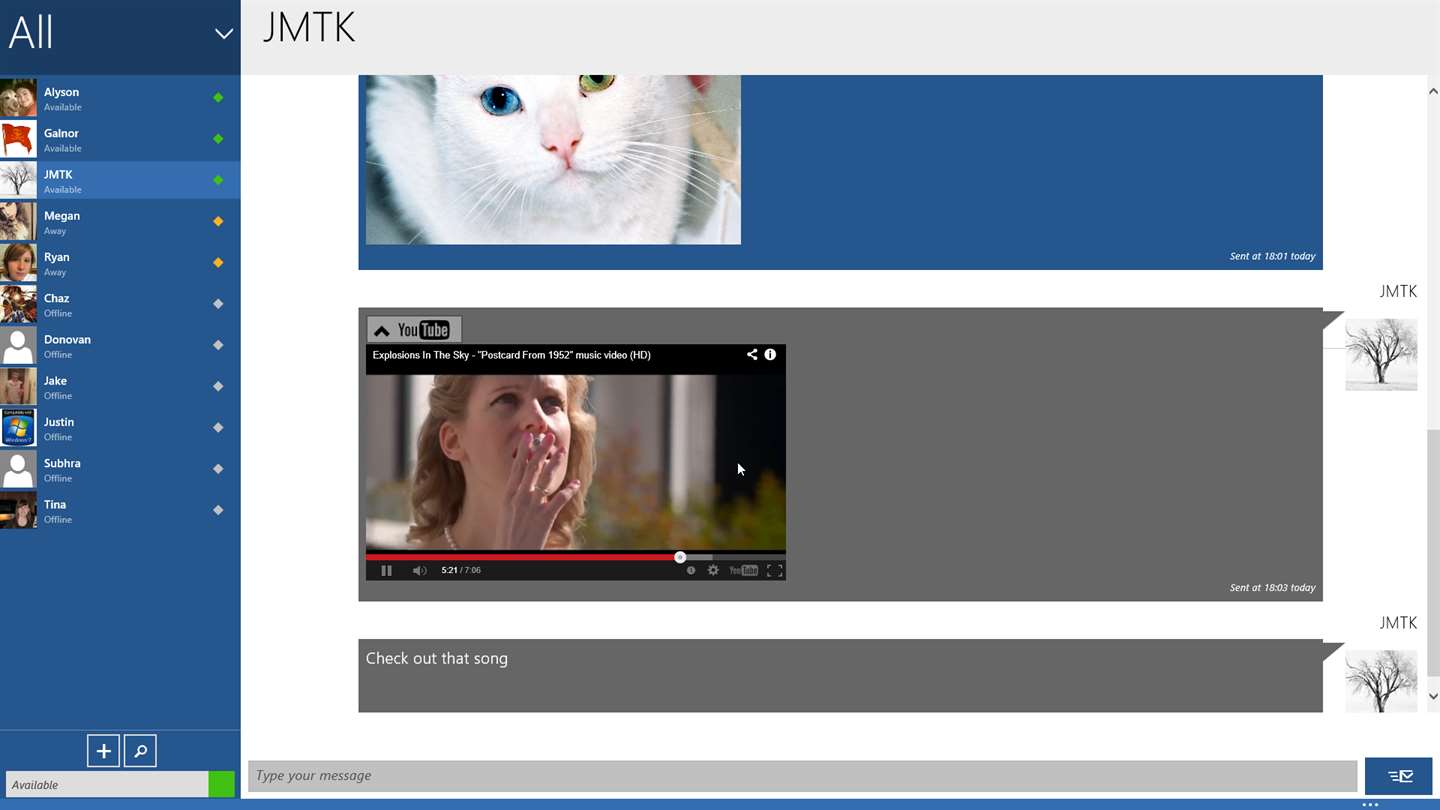
Task: Click the add contact plus button
Action: coord(103,751)
